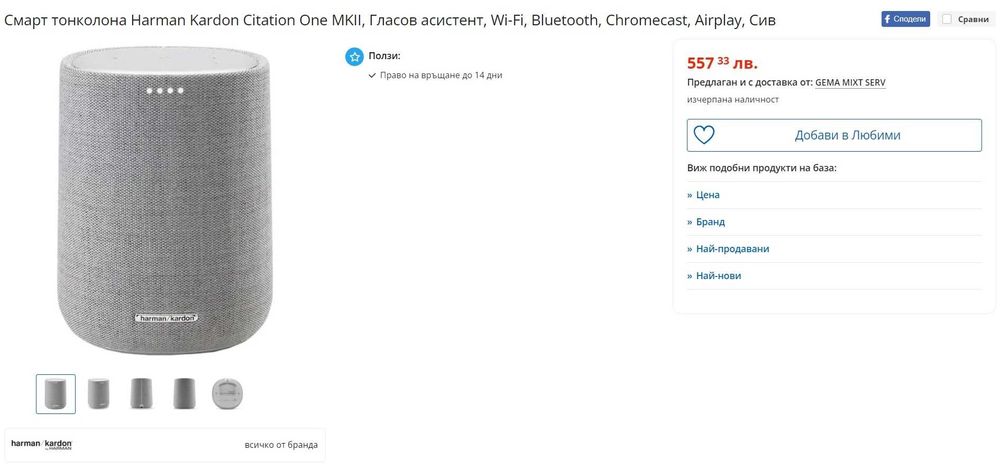Image resolution: width=1000 pixels, height=471 pixels.
Task: Tick the Сравни compare checkbox
Action: [x=947, y=19]
